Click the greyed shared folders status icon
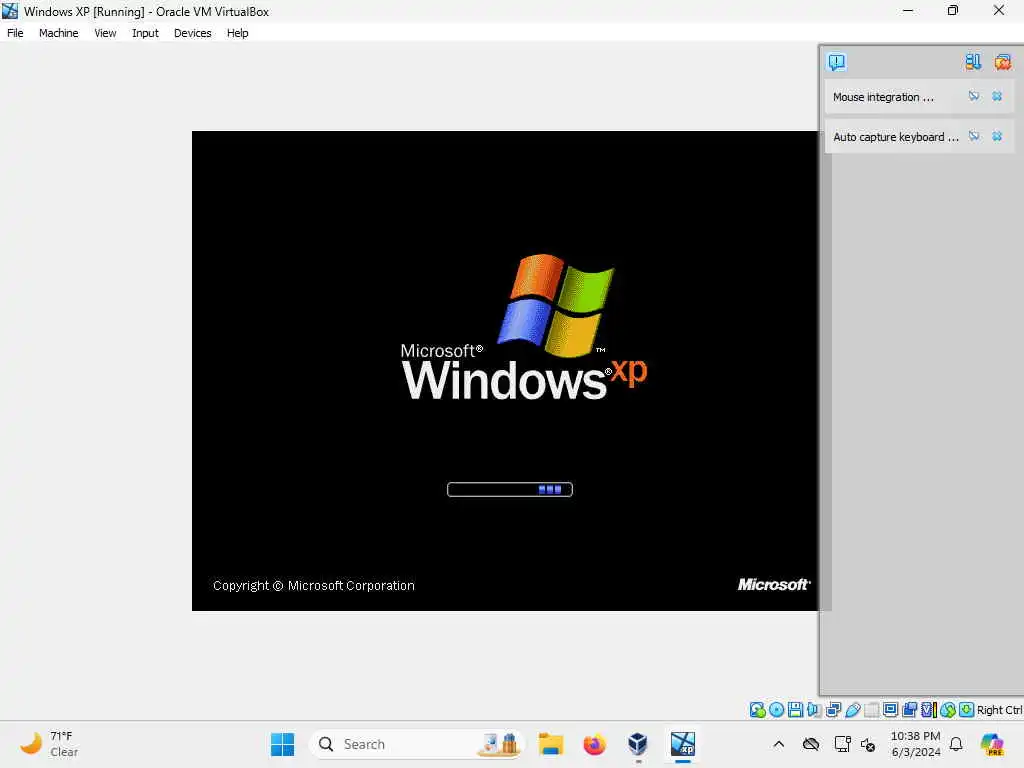 tap(872, 710)
